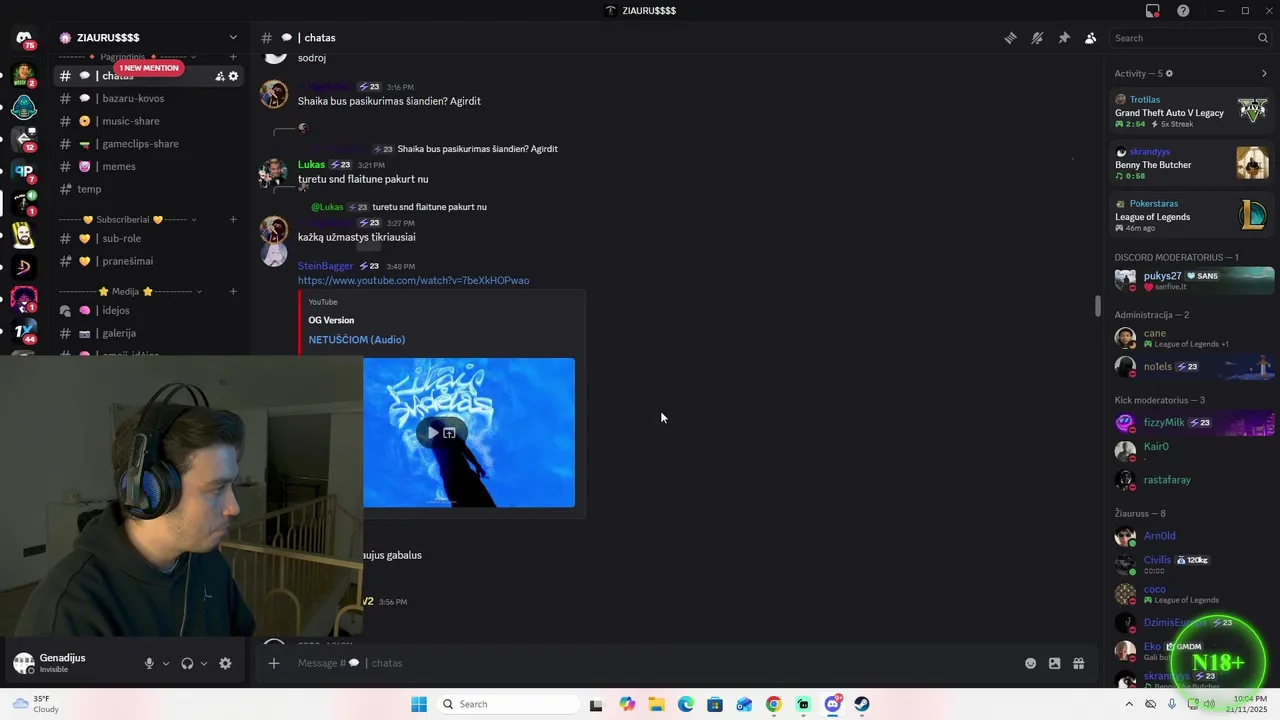Open attachment plus button
This screenshot has height=720, width=1280.
coord(273,663)
